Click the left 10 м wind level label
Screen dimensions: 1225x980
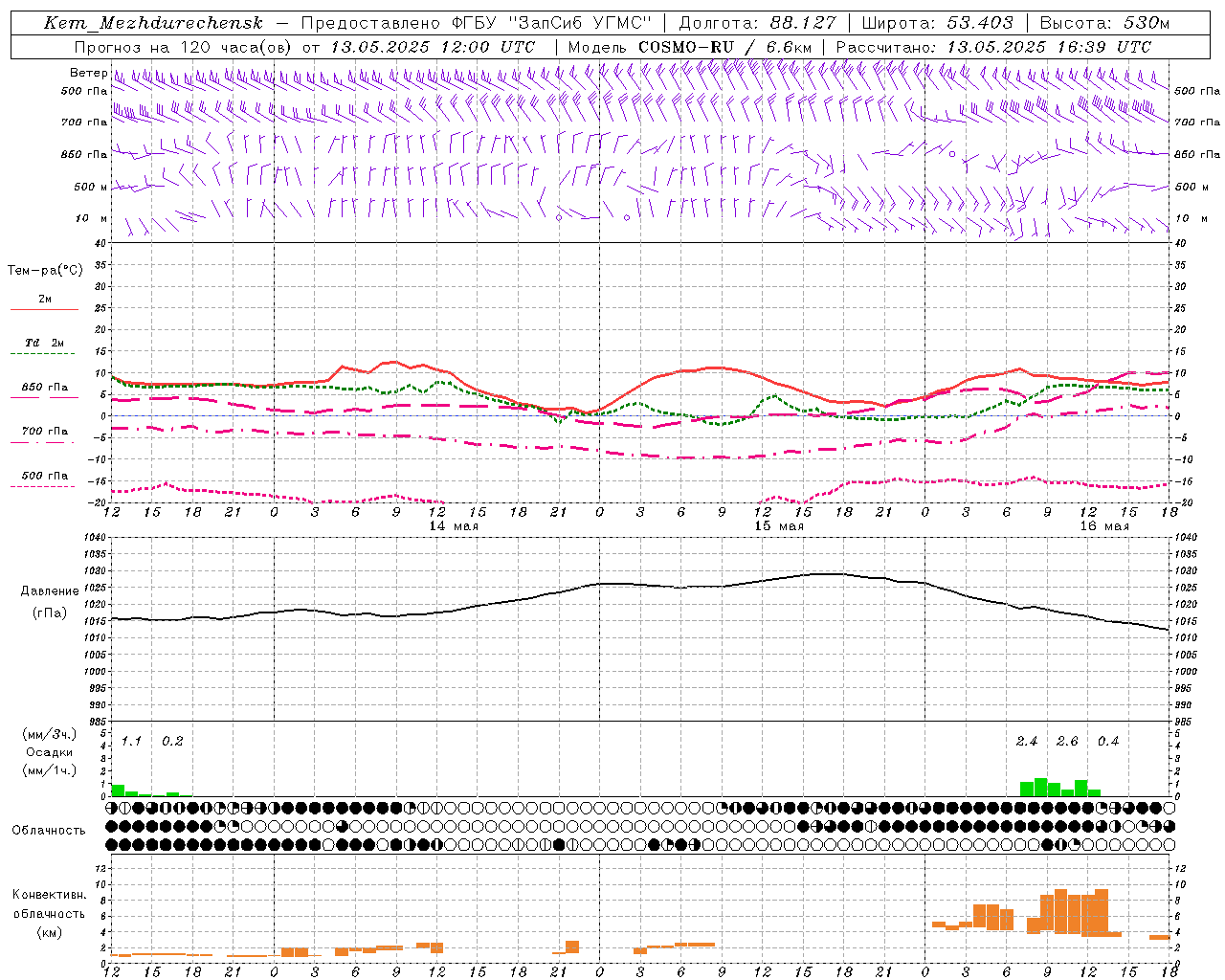click(92, 218)
